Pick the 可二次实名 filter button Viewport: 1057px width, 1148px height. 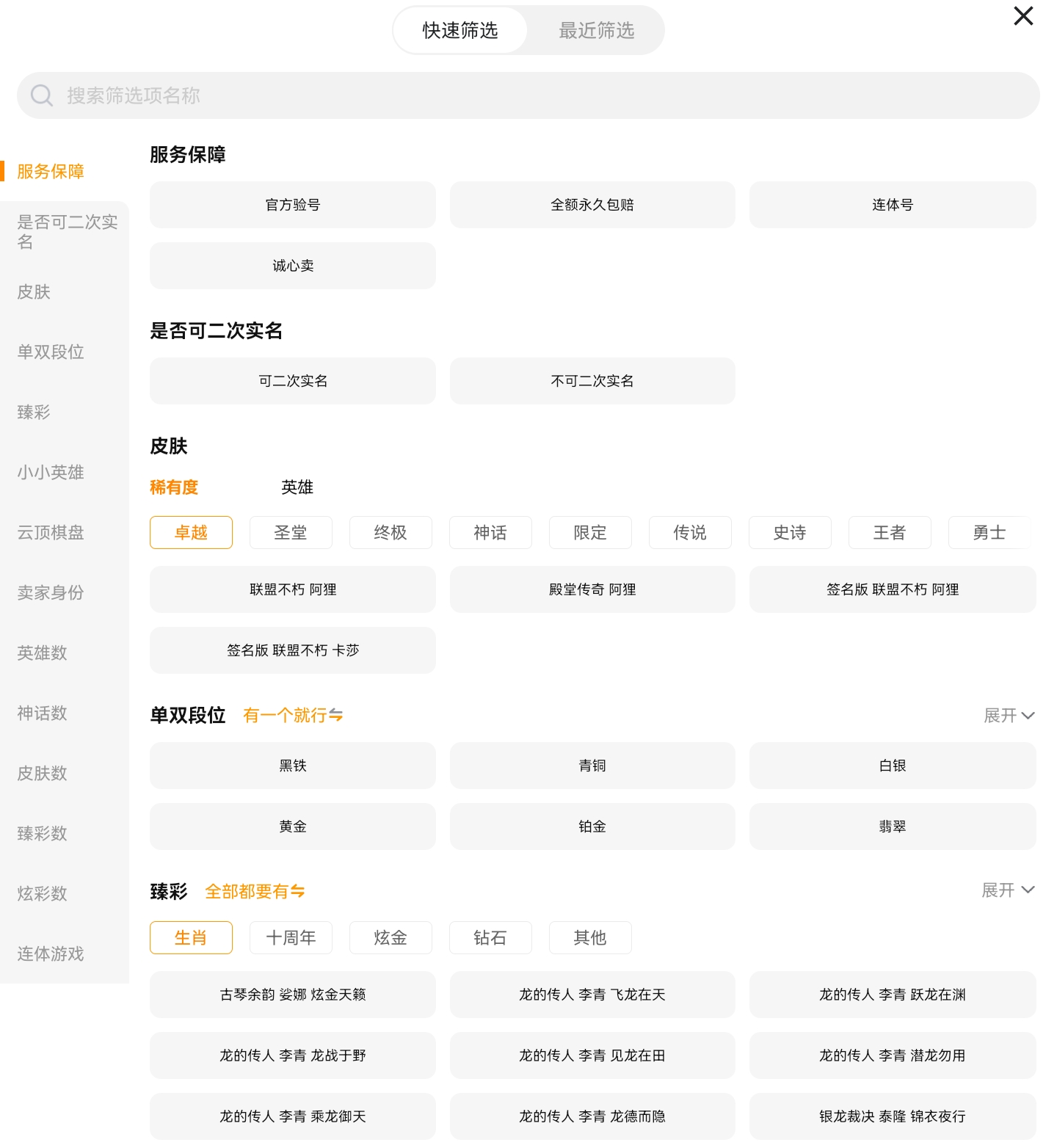point(292,381)
